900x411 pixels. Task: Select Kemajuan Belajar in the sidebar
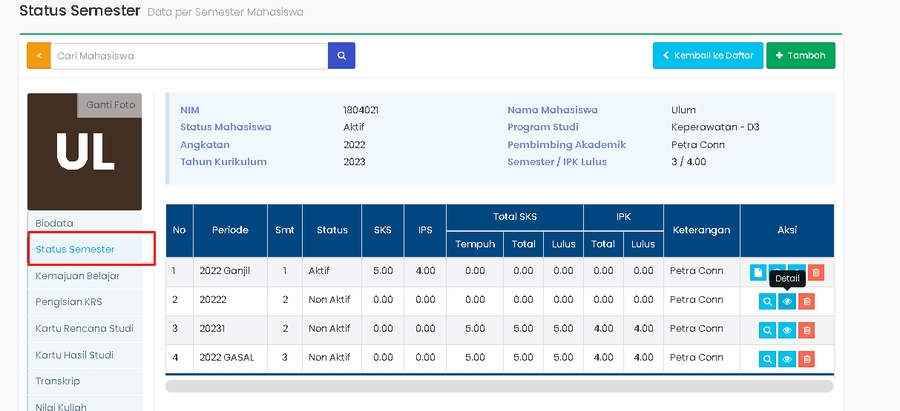point(77,276)
